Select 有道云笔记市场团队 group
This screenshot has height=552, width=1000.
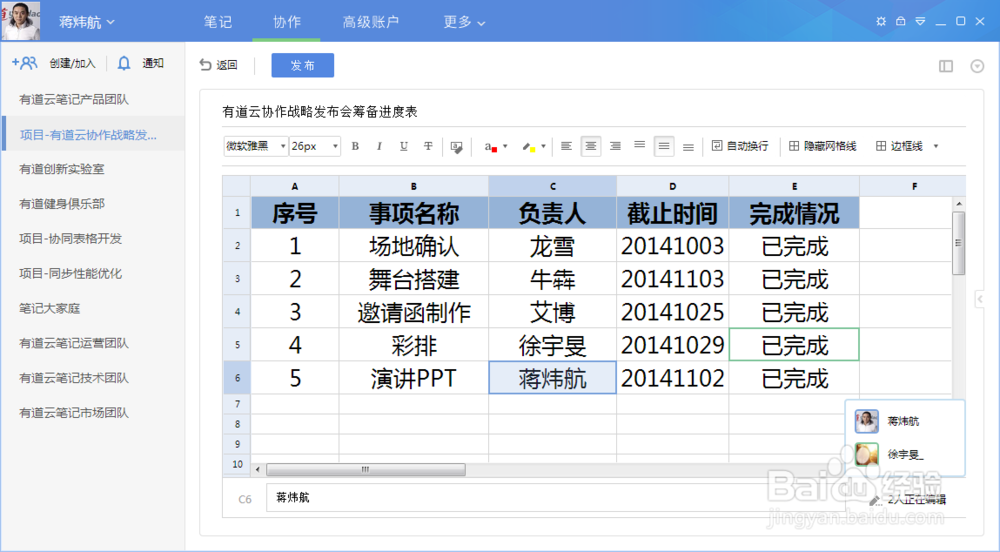pyautogui.click(x=93, y=413)
